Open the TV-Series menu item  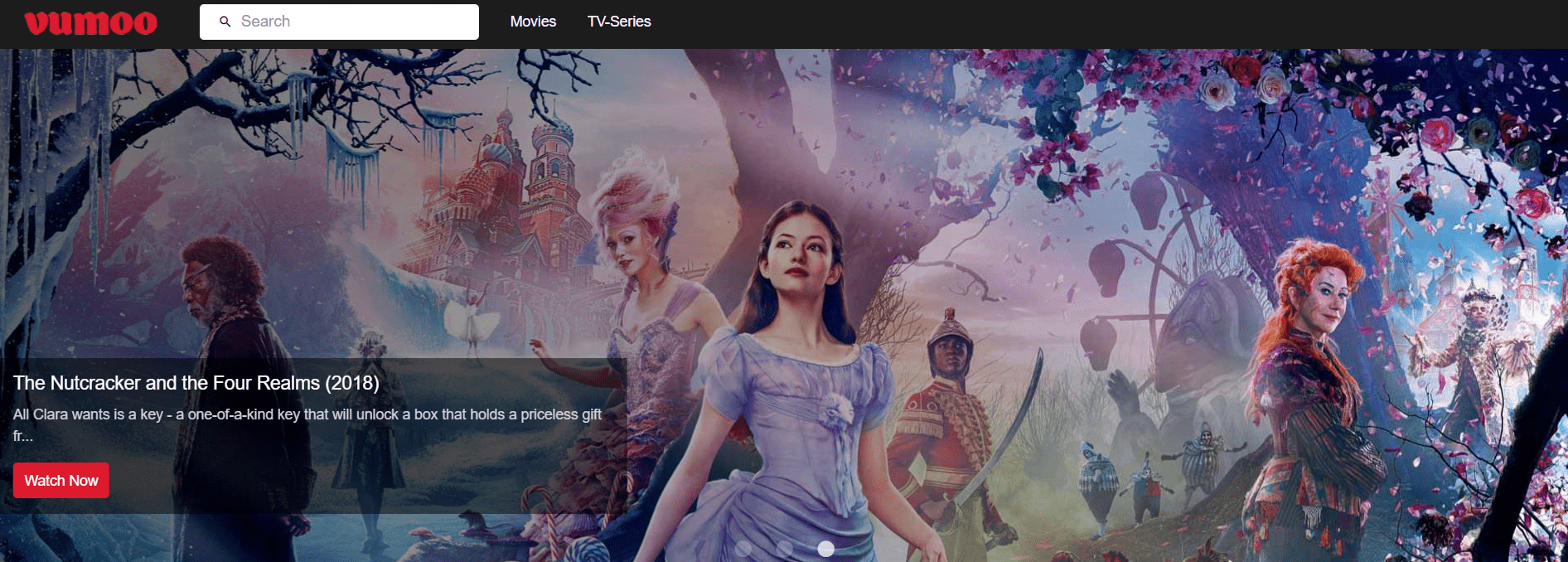pyautogui.click(x=619, y=22)
